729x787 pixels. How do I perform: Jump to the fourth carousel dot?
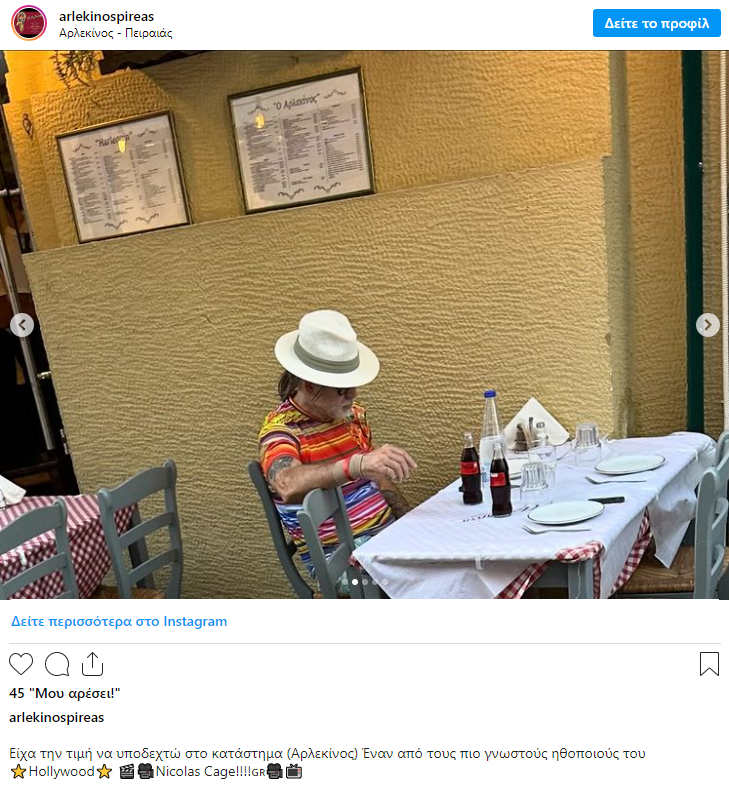coord(375,582)
